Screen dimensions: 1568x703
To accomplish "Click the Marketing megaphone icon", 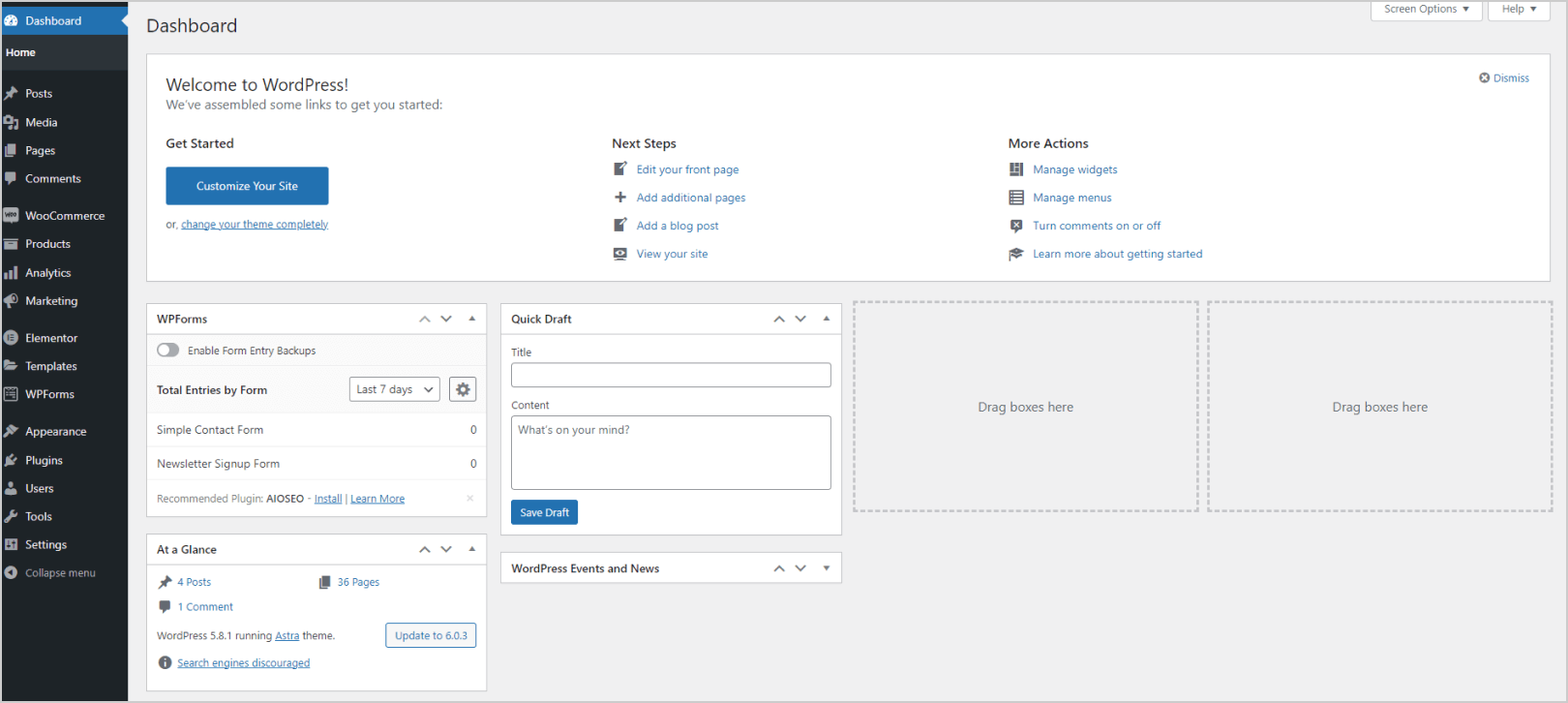I will click(x=11, y=301).
